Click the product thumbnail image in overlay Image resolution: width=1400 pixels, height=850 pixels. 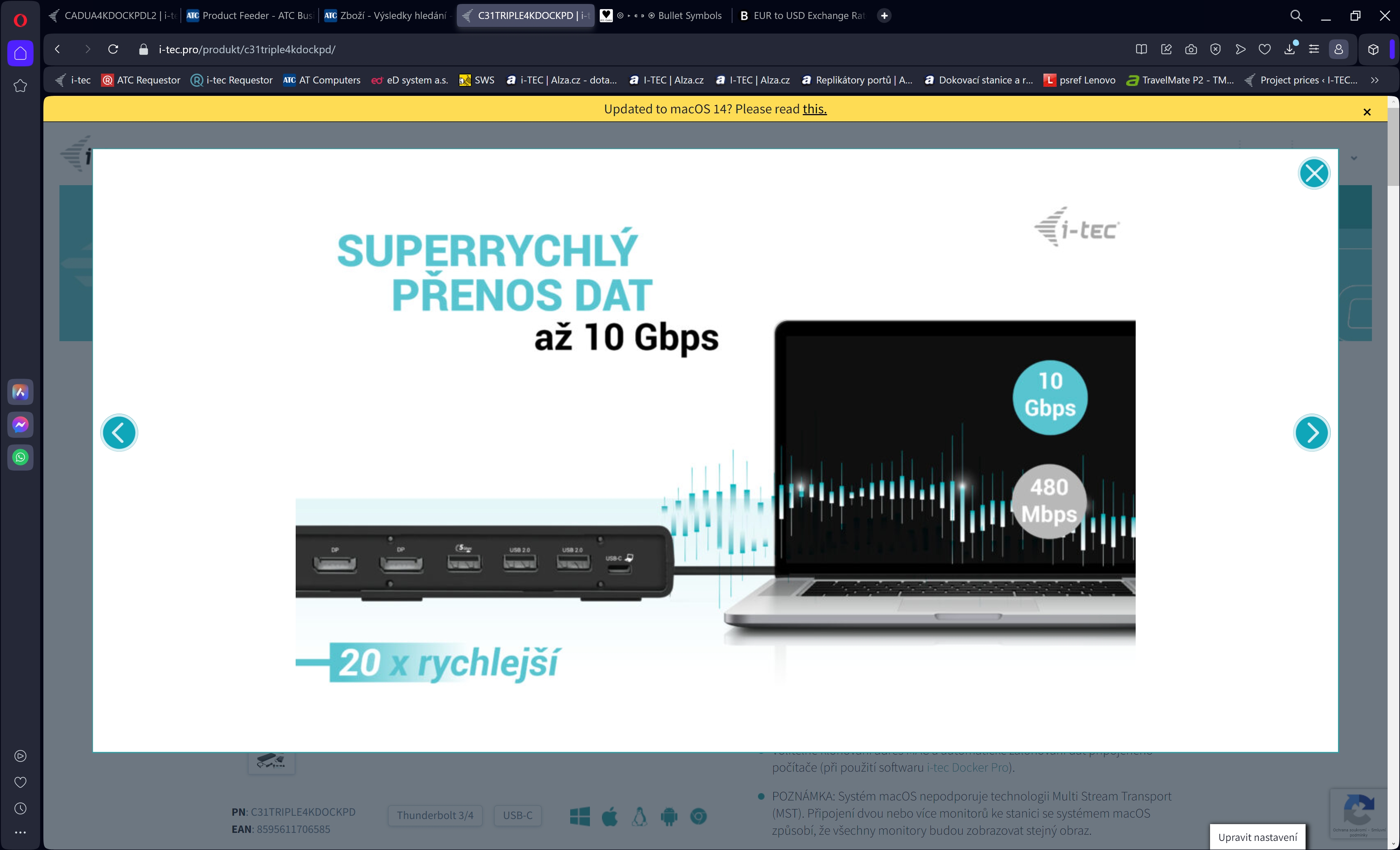click(270, 762)
